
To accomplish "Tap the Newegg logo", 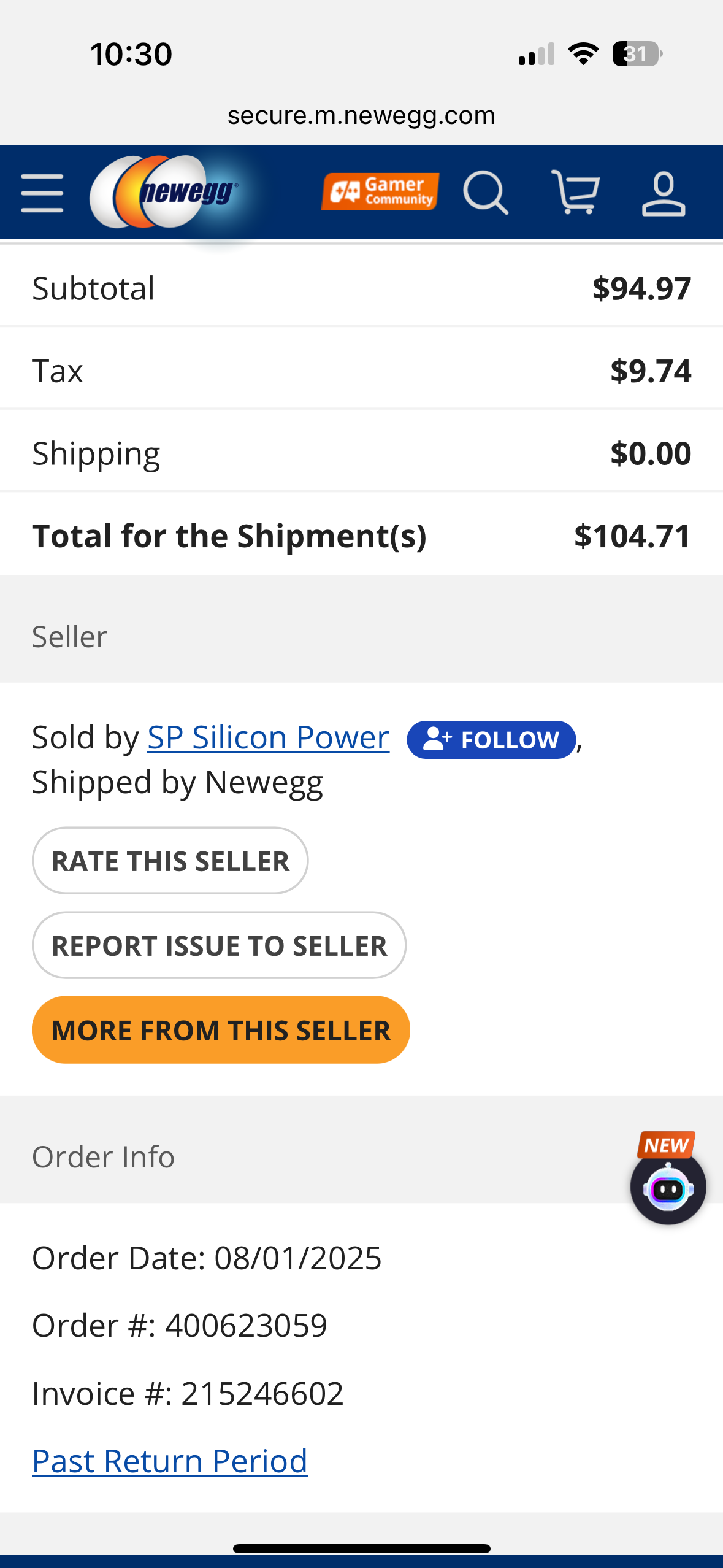I will (164, 192).
